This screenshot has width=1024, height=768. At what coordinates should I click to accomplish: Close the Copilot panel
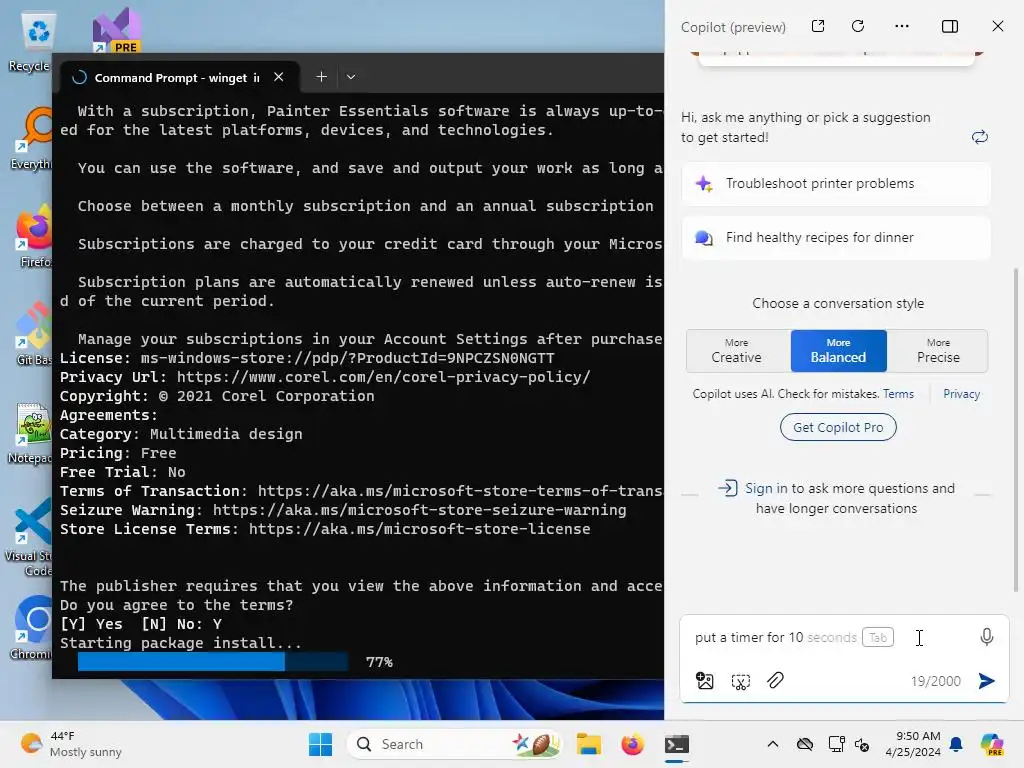(997, 26)
